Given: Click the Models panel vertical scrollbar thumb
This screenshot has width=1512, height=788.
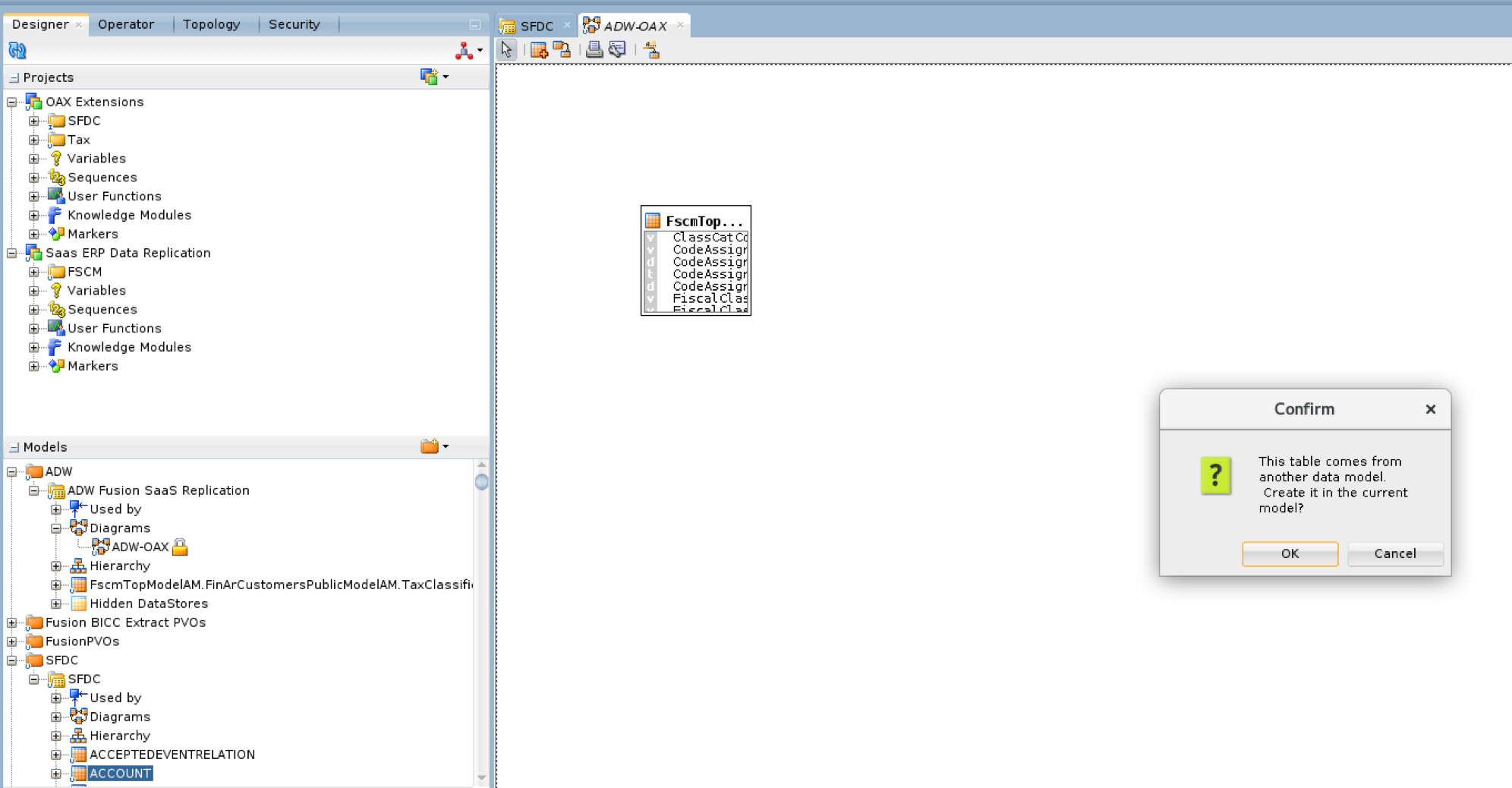Looking at the screenshot, I should point(481,482).
